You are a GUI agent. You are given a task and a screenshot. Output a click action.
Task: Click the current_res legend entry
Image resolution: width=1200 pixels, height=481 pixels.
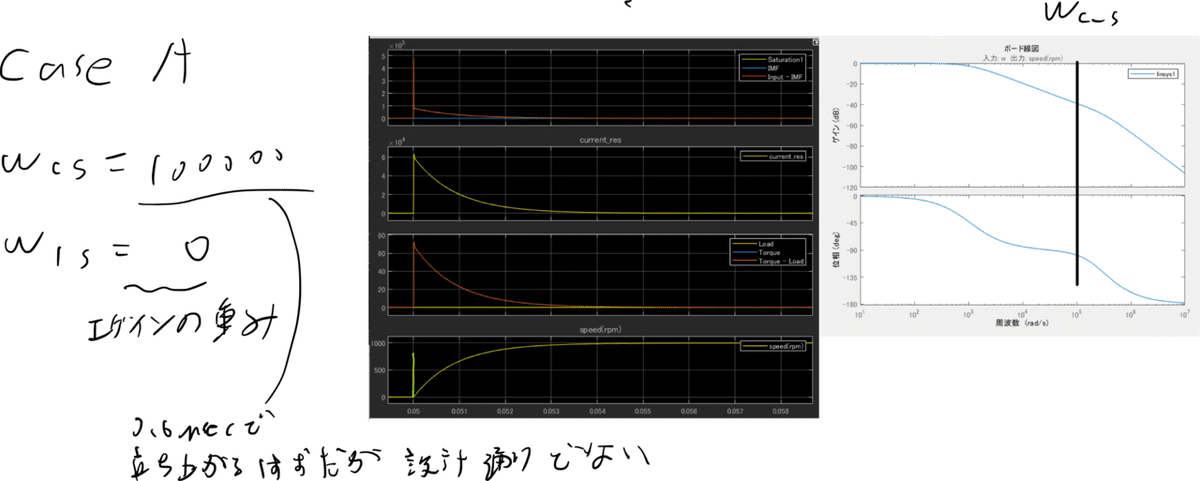774,157
